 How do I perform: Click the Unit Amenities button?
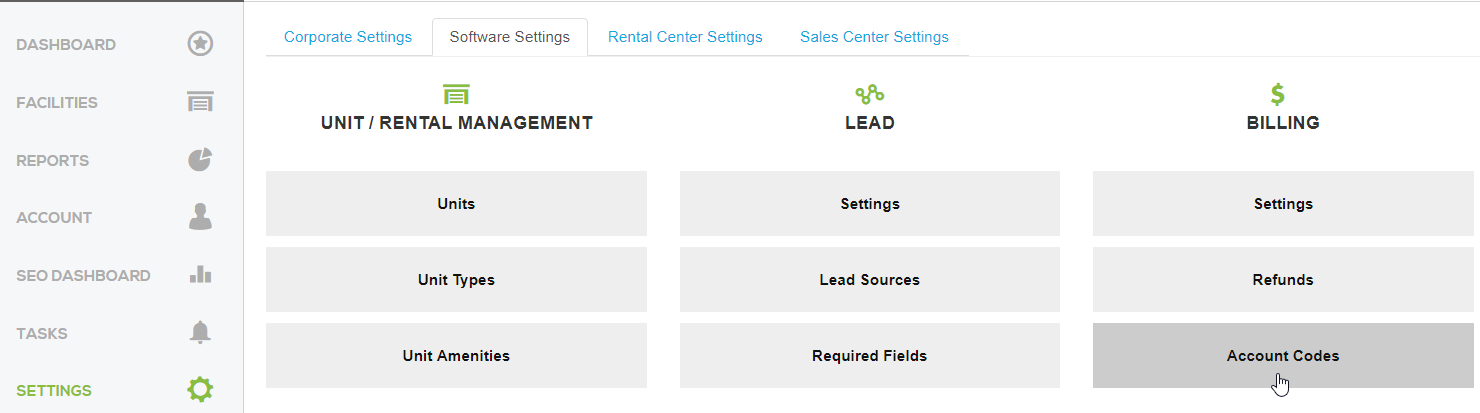456,356
